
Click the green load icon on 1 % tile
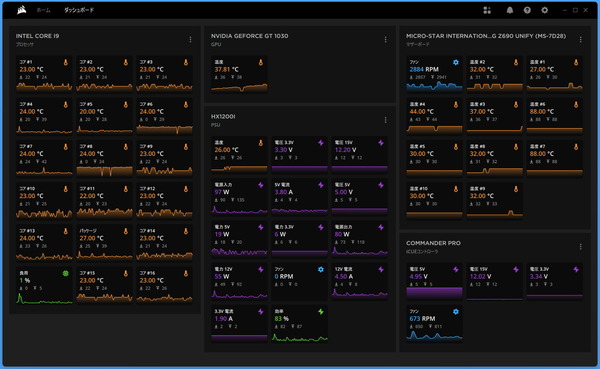click(x=65, y=273)
